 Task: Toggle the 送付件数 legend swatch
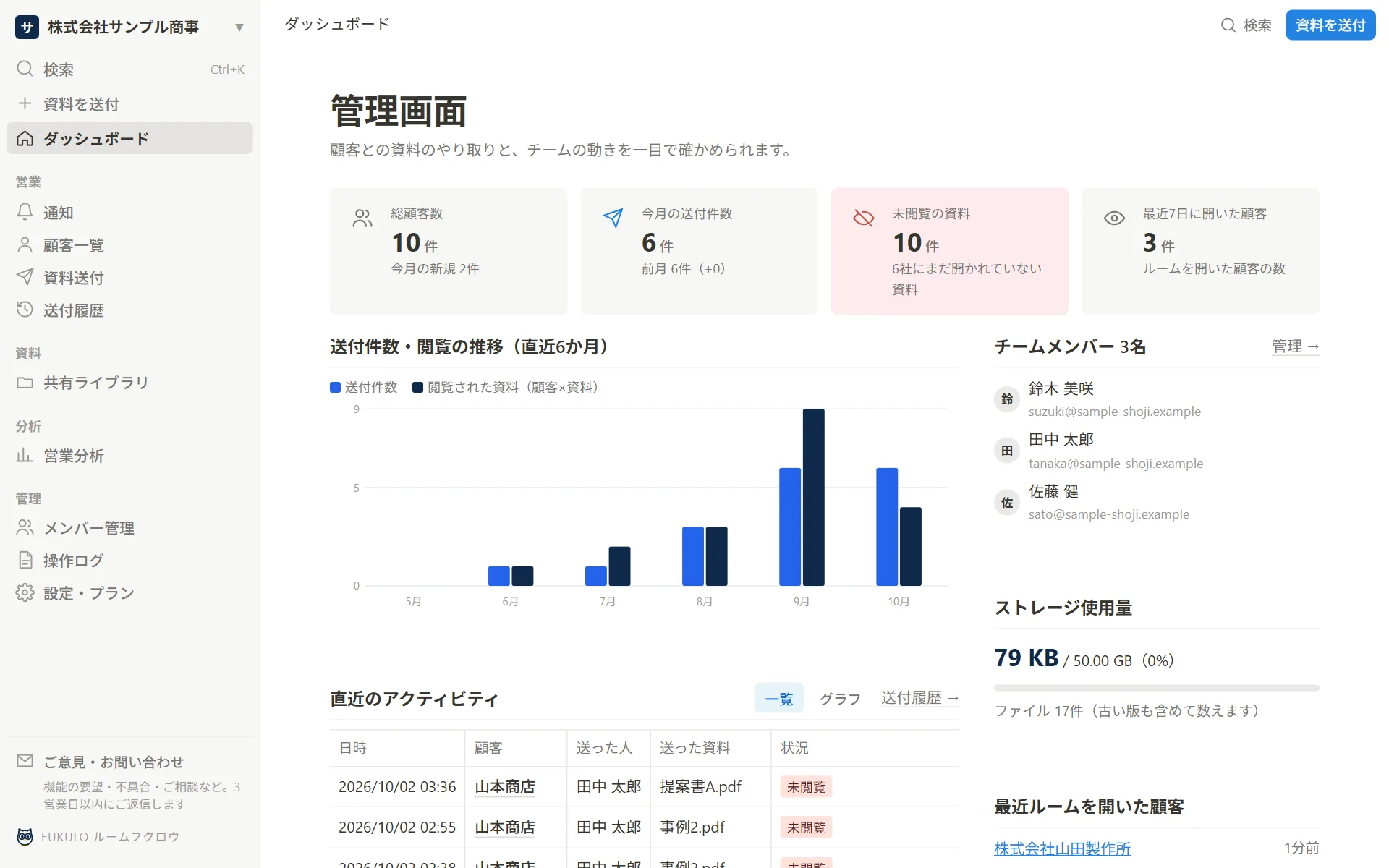pos(335,388)
